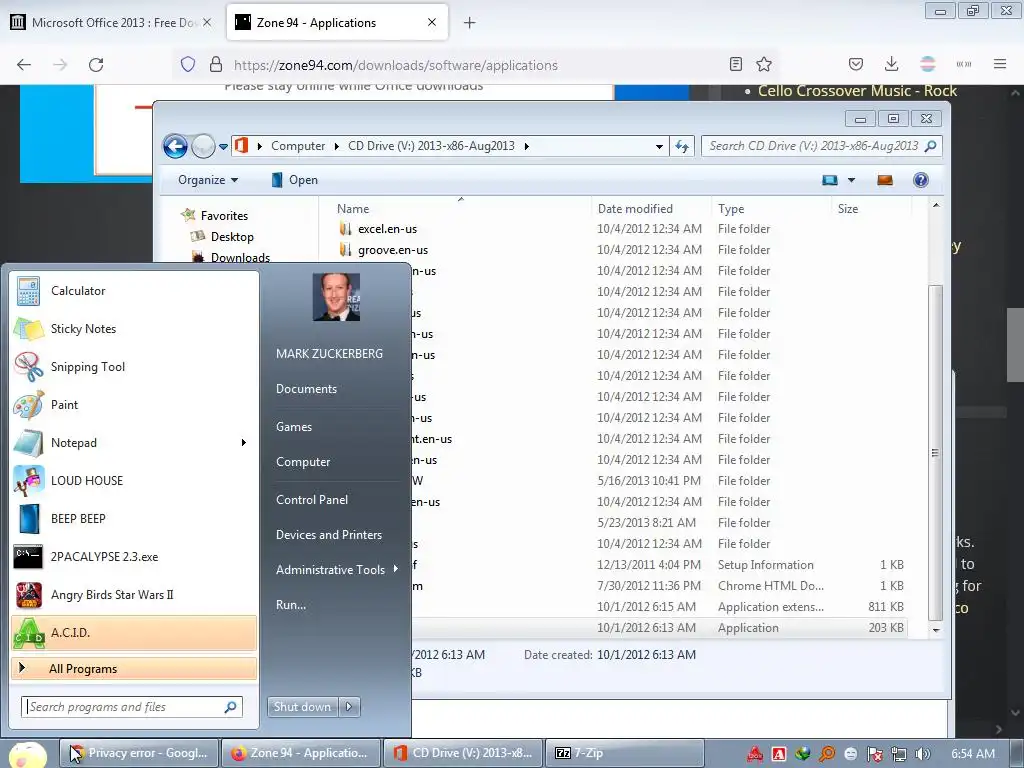Click the Search CD Drive field
Viewport: 1024px width, 768px height.
tap(822, 146)
